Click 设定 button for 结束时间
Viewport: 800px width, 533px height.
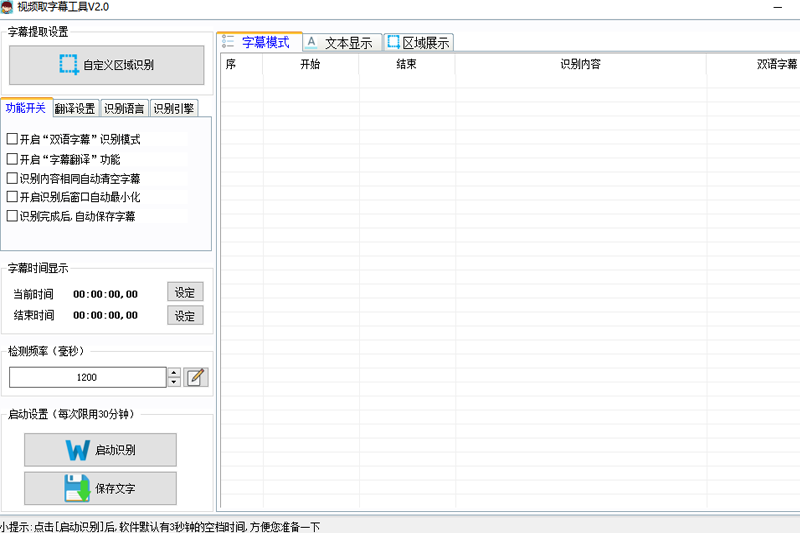(185, 316)
